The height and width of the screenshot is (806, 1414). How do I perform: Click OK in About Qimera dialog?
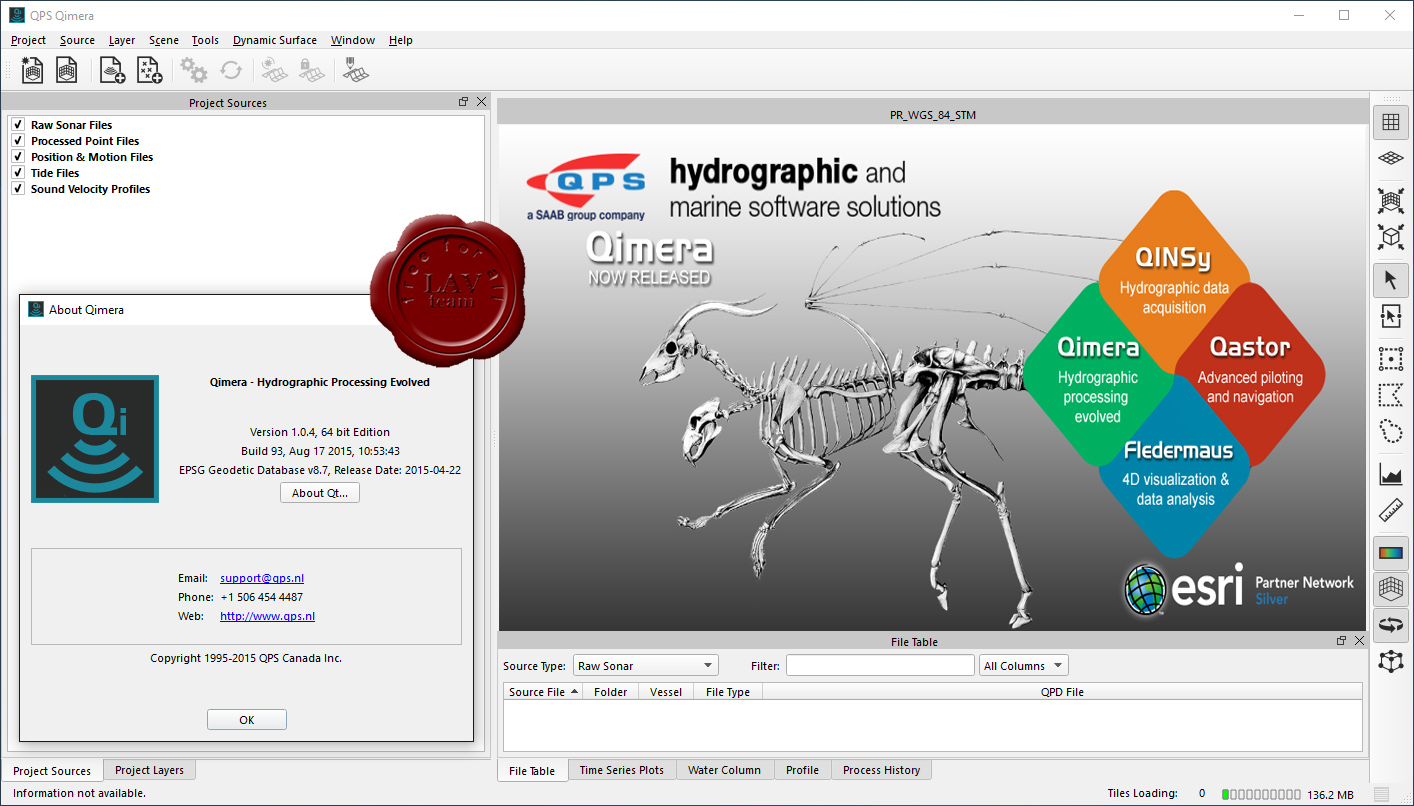coord(247,720)
